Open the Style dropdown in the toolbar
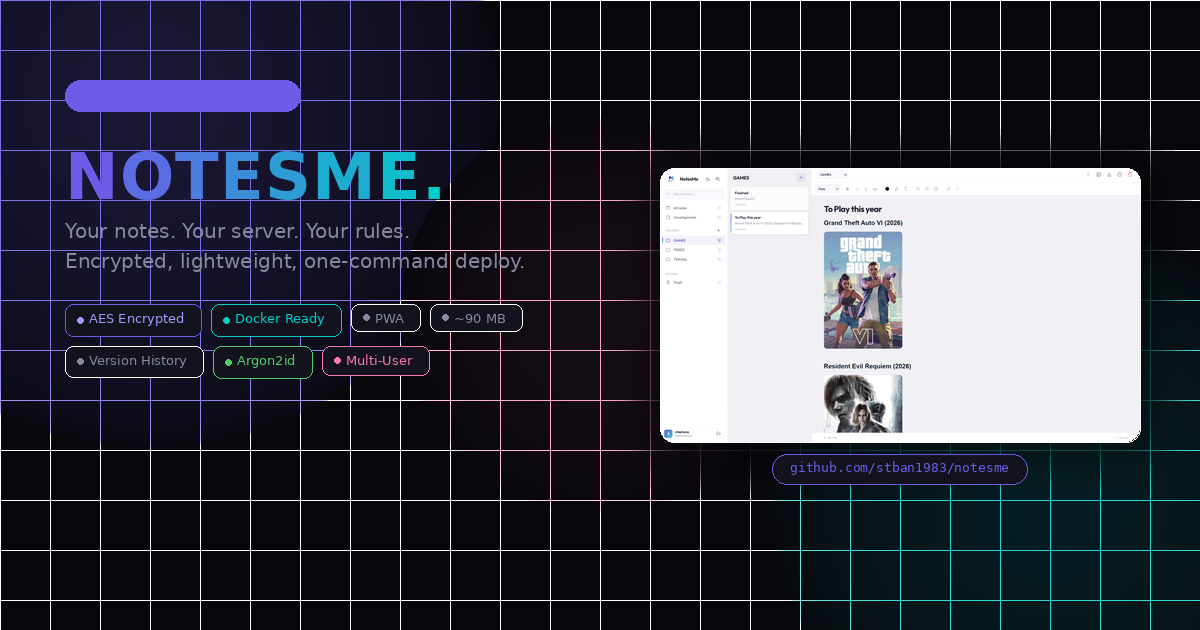1200x630 pixels. pyautogui.click(x=828, y=188)
